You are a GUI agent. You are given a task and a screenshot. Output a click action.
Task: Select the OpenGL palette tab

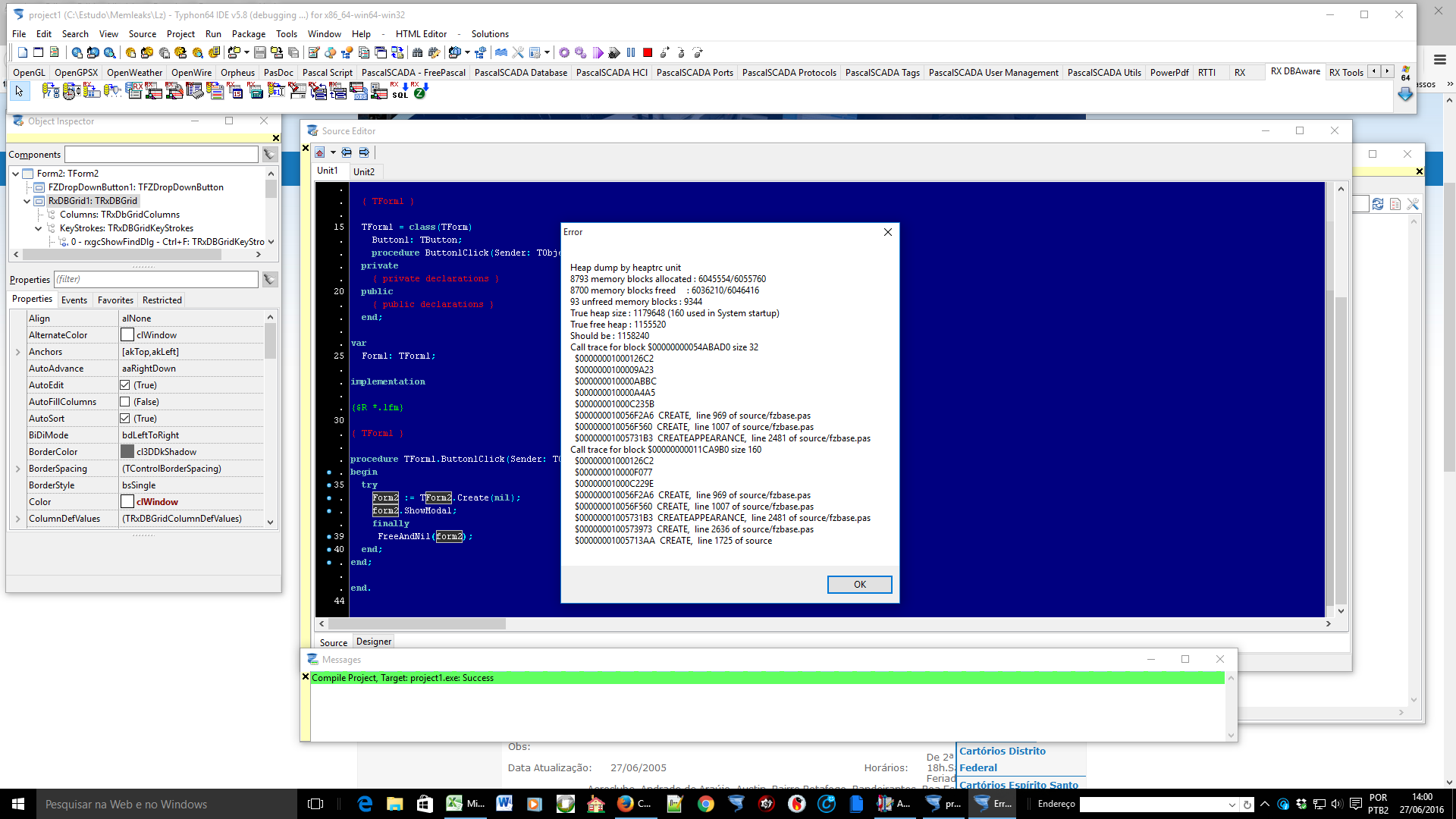[30, 73]
